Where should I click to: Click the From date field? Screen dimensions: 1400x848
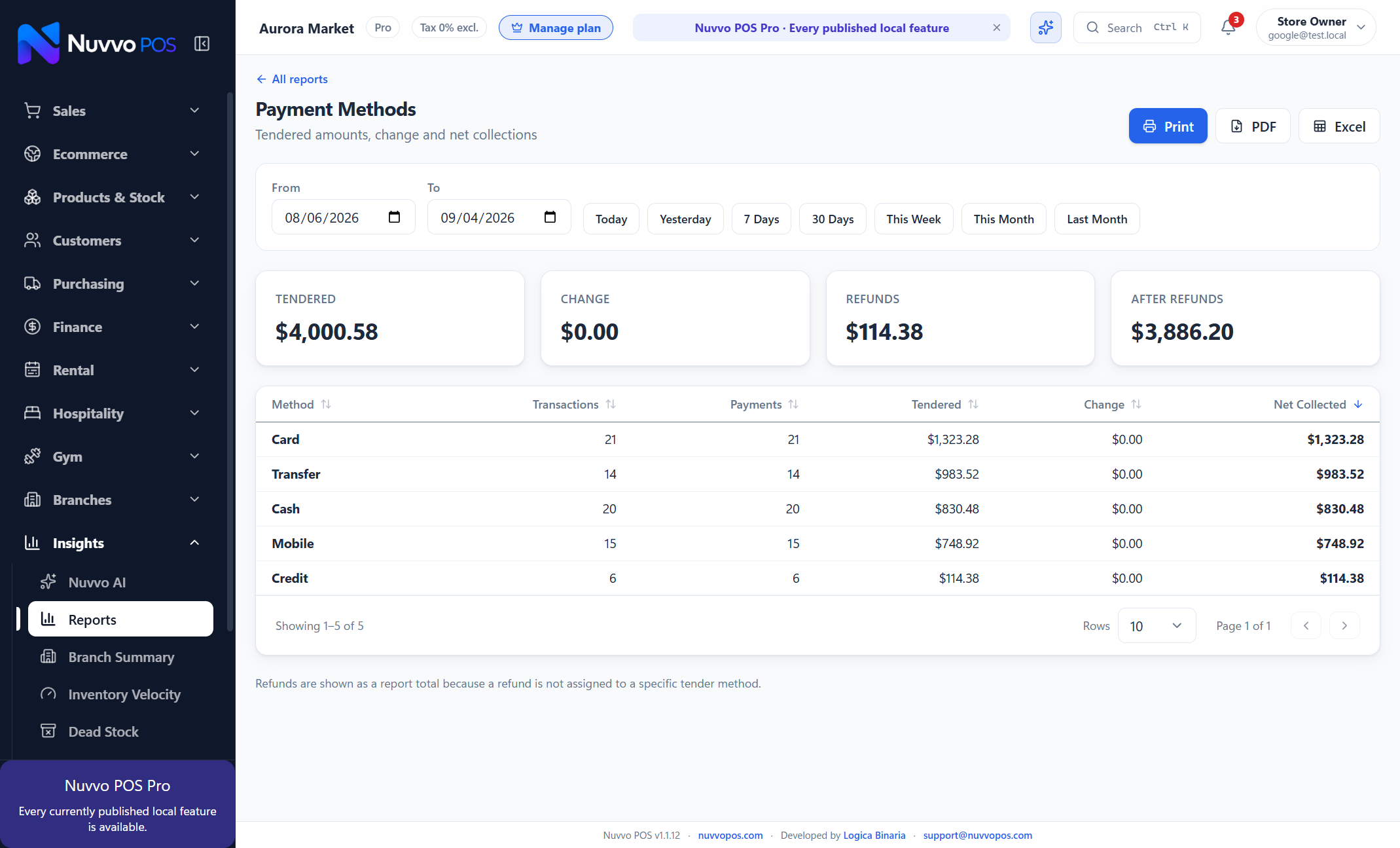click(343, 217)
